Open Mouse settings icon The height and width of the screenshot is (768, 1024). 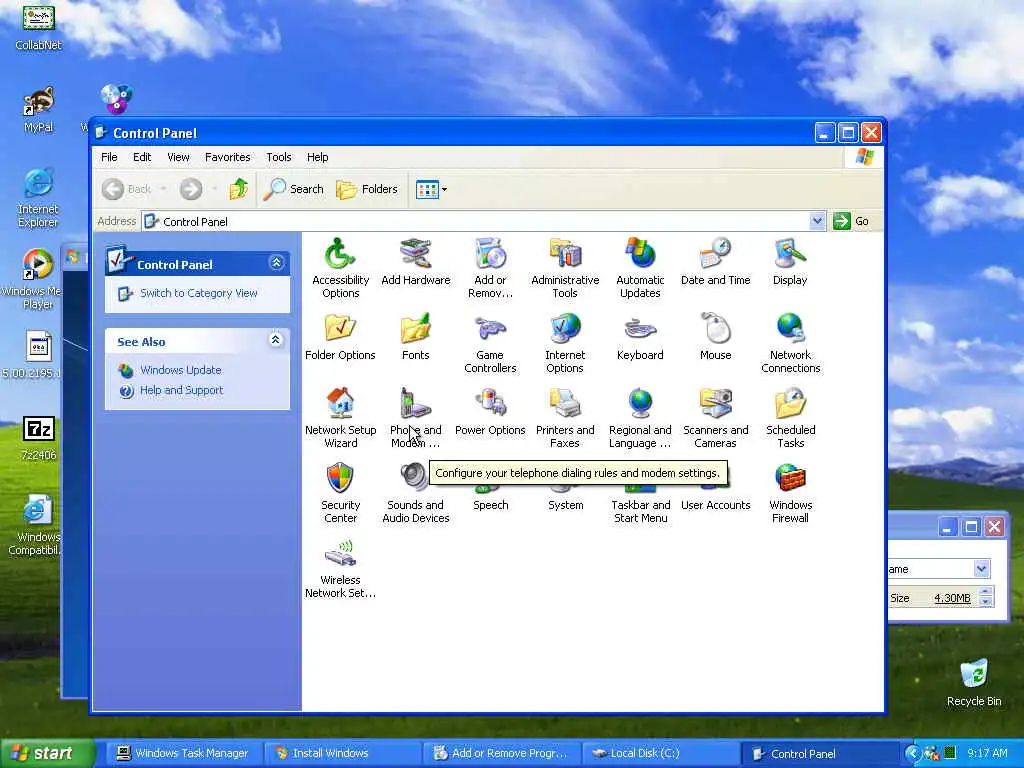[x=715, y=337]
